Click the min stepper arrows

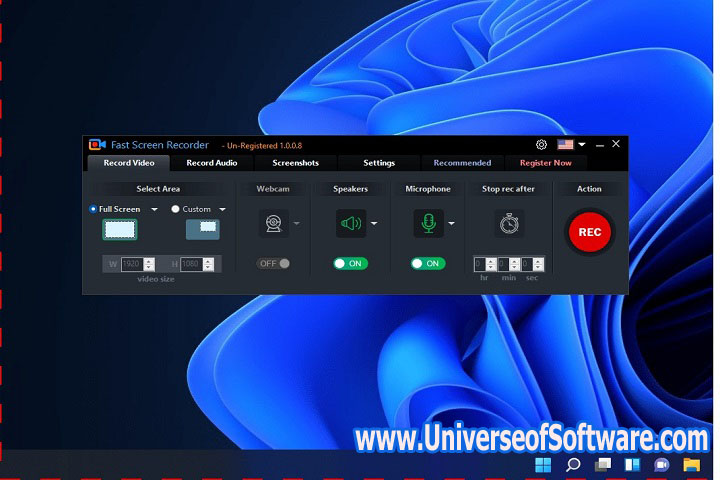514,264
